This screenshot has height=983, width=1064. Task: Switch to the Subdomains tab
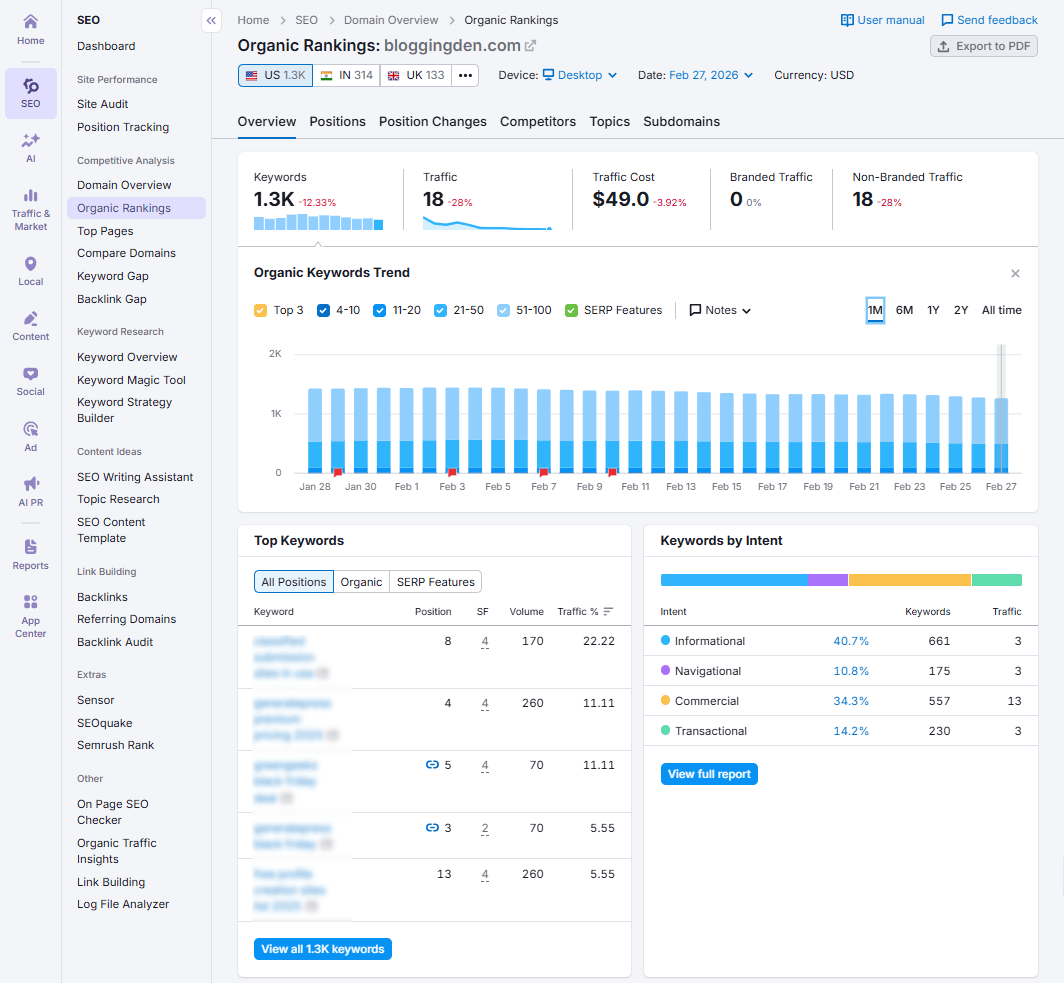point(681,121)
